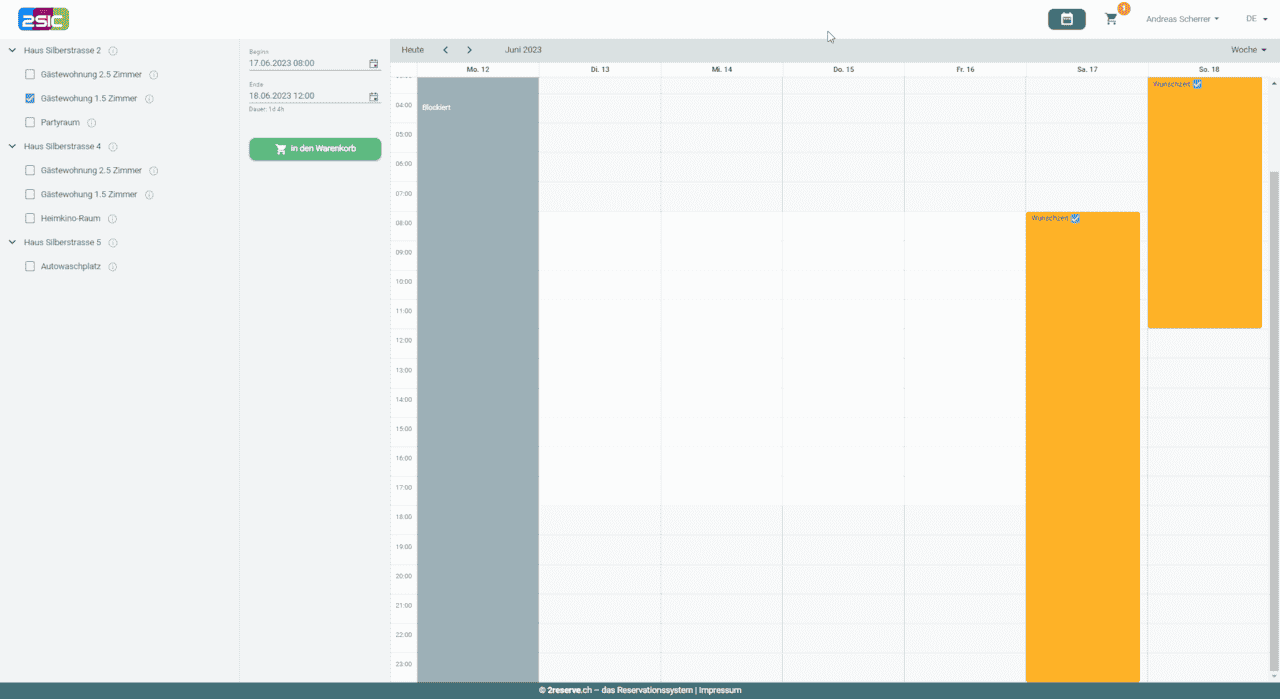This screenshot has width=1280, height=699.
Task: Open the DE language dropdown
Action: point(1256,19)
